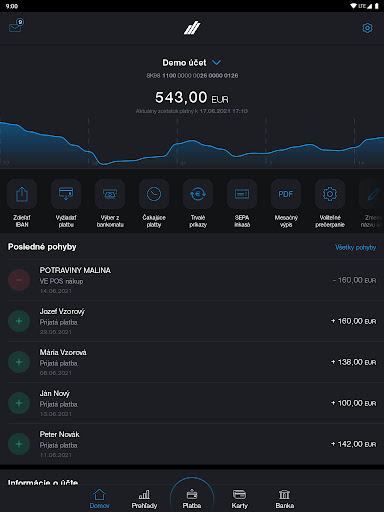Screen dimensions: 384x512
Task: Open Jozef Vzorový received payment
Action: coord(192,321)
